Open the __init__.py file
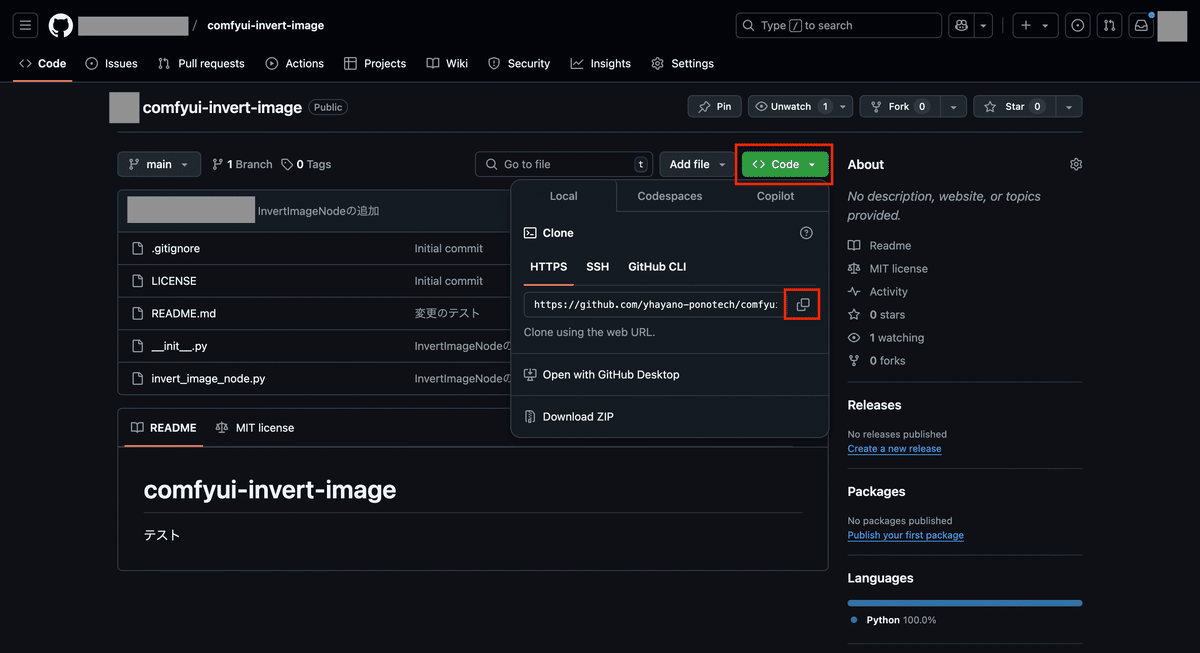The height and width of the screenshot is (653, 1200). pyautogui.click(x=180, y=346)
